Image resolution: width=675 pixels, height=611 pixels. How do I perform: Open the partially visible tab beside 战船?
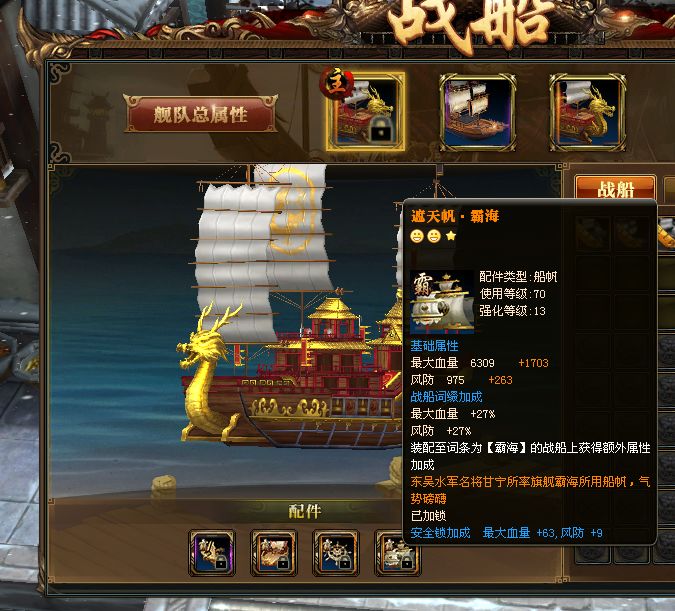669,188
